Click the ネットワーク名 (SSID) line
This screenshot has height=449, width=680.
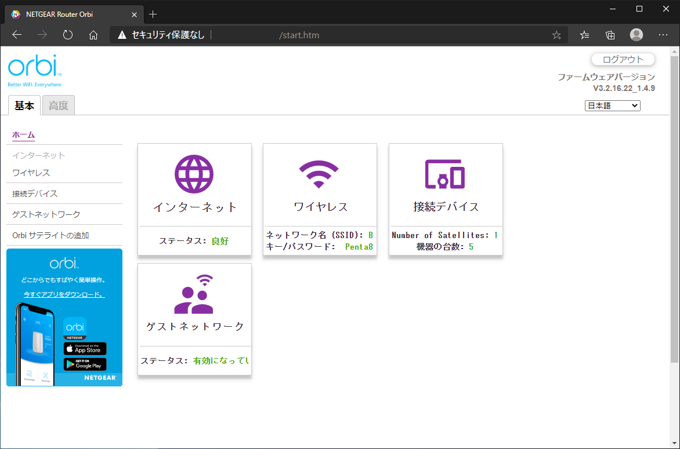(x=319, y=235)
